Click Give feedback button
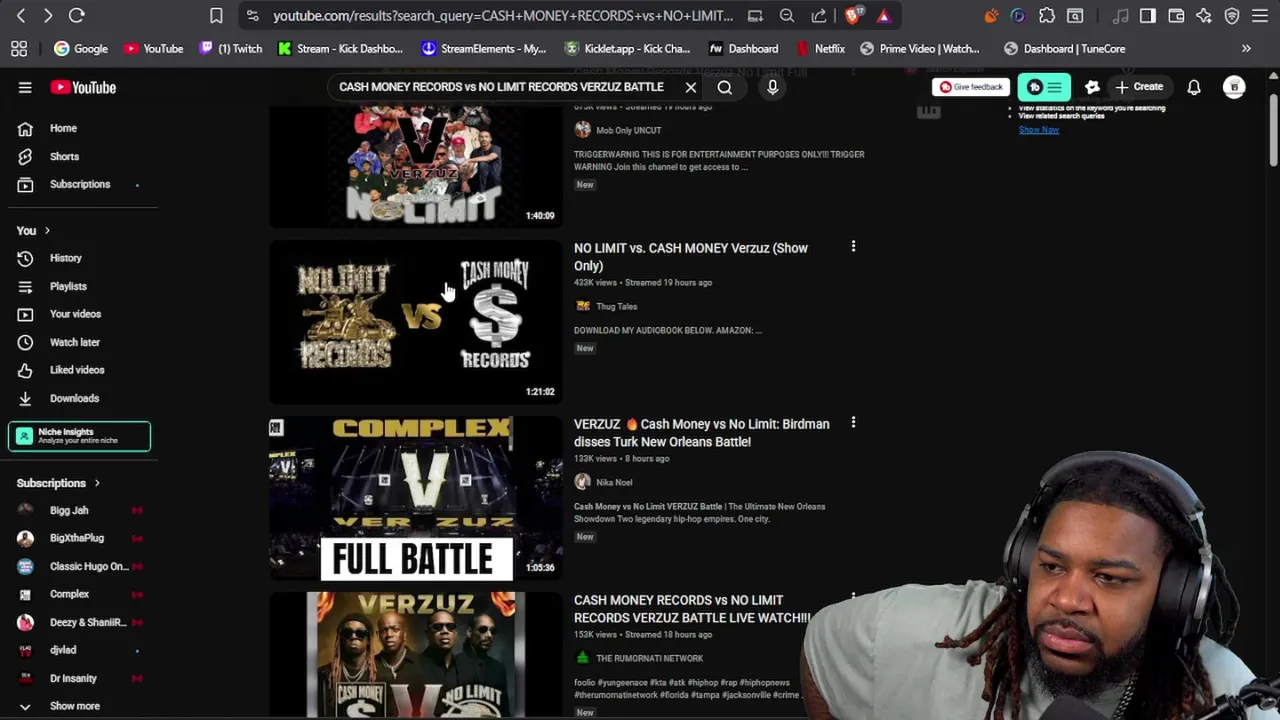1280x720 pixels. pos(971,87)
